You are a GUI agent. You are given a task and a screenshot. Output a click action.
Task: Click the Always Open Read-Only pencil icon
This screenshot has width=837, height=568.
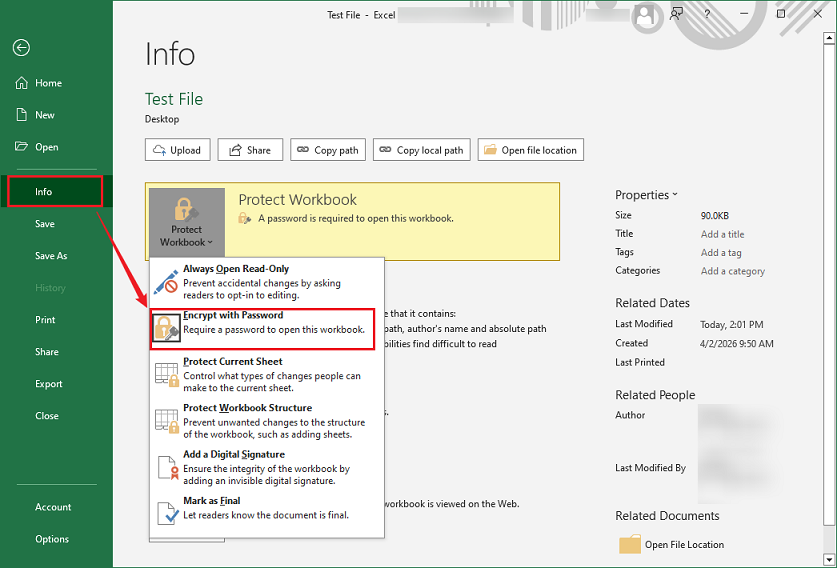point(166,282)
